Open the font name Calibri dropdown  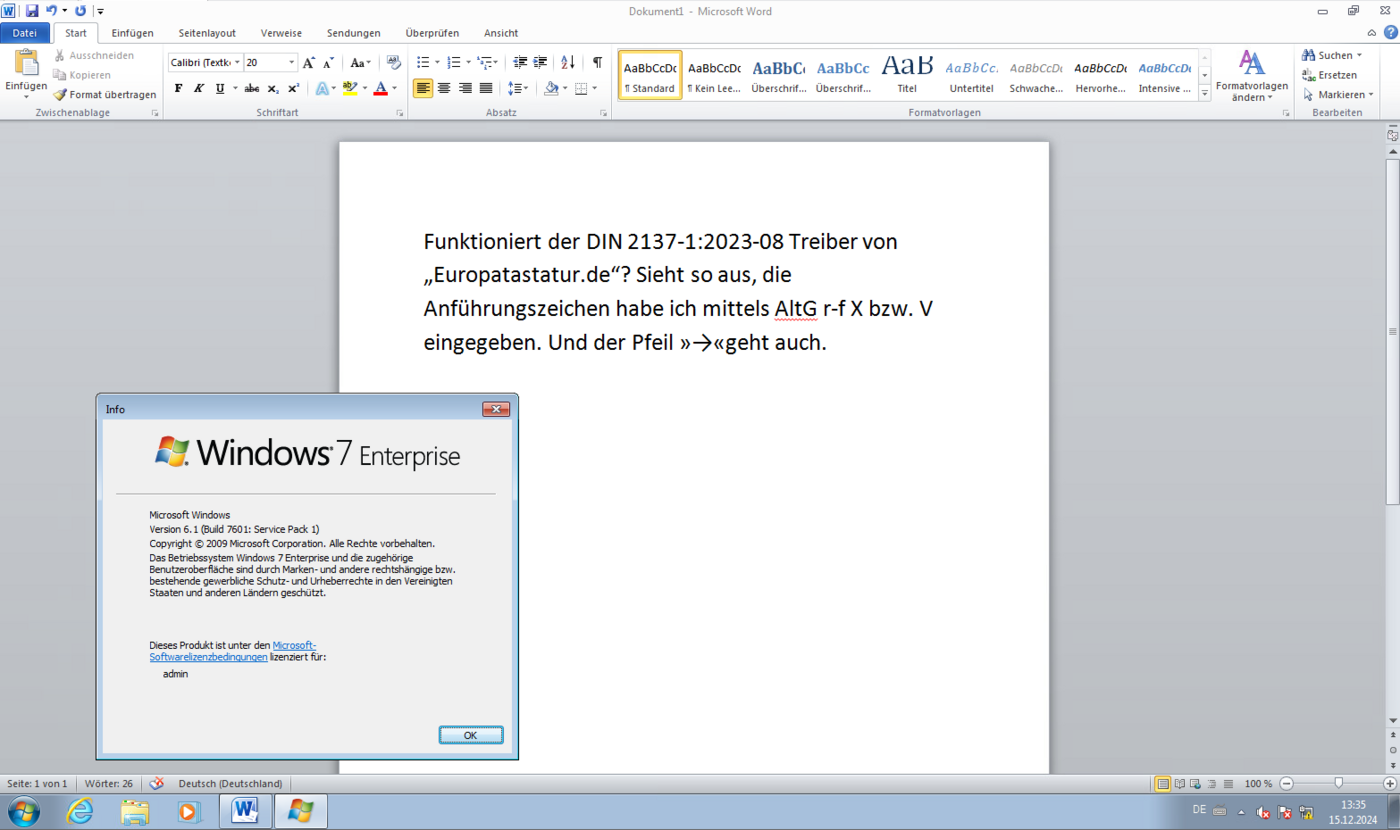click(x=237, y=62)
